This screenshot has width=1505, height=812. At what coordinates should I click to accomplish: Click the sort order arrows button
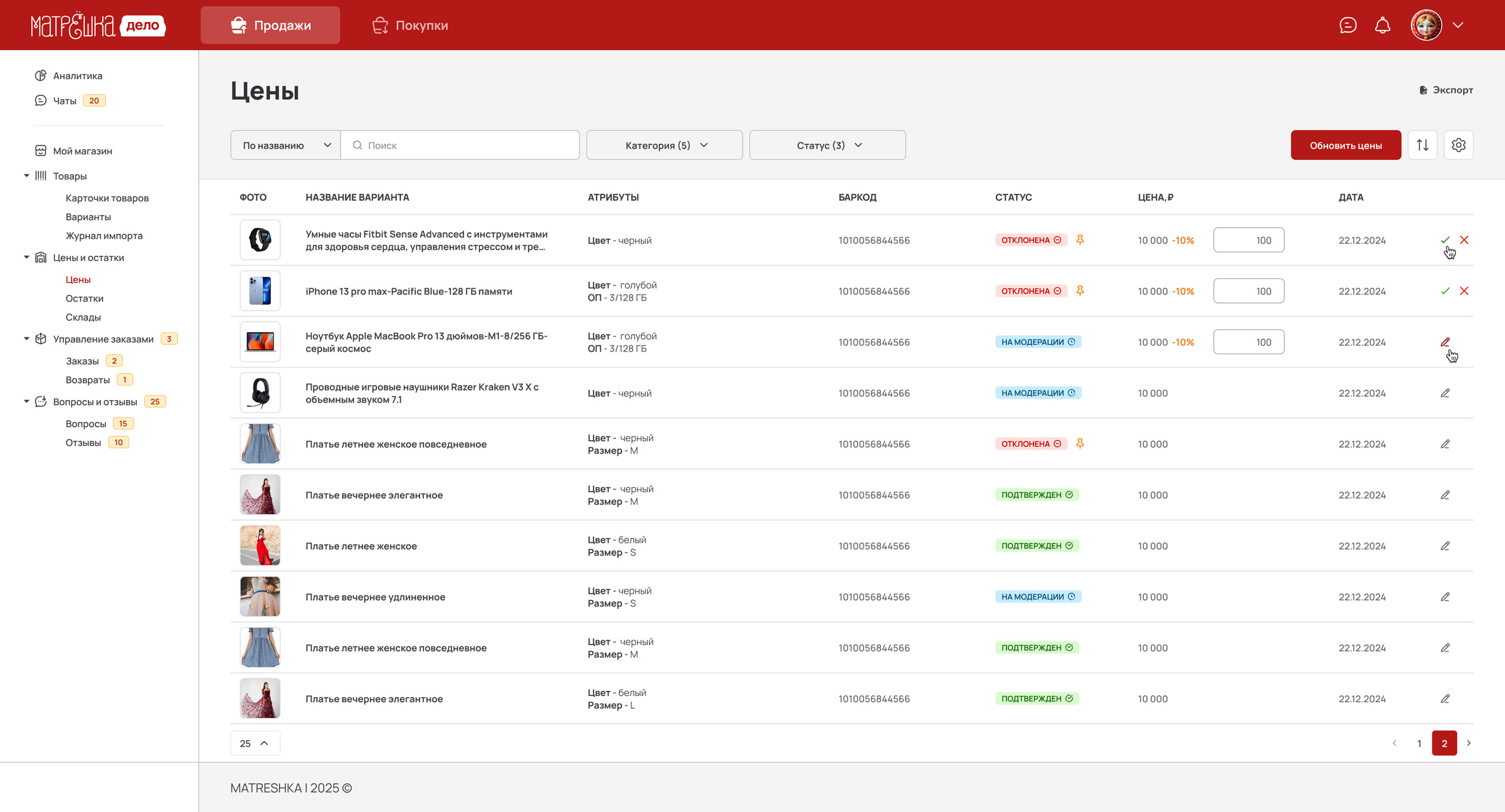coord(1423,145)
